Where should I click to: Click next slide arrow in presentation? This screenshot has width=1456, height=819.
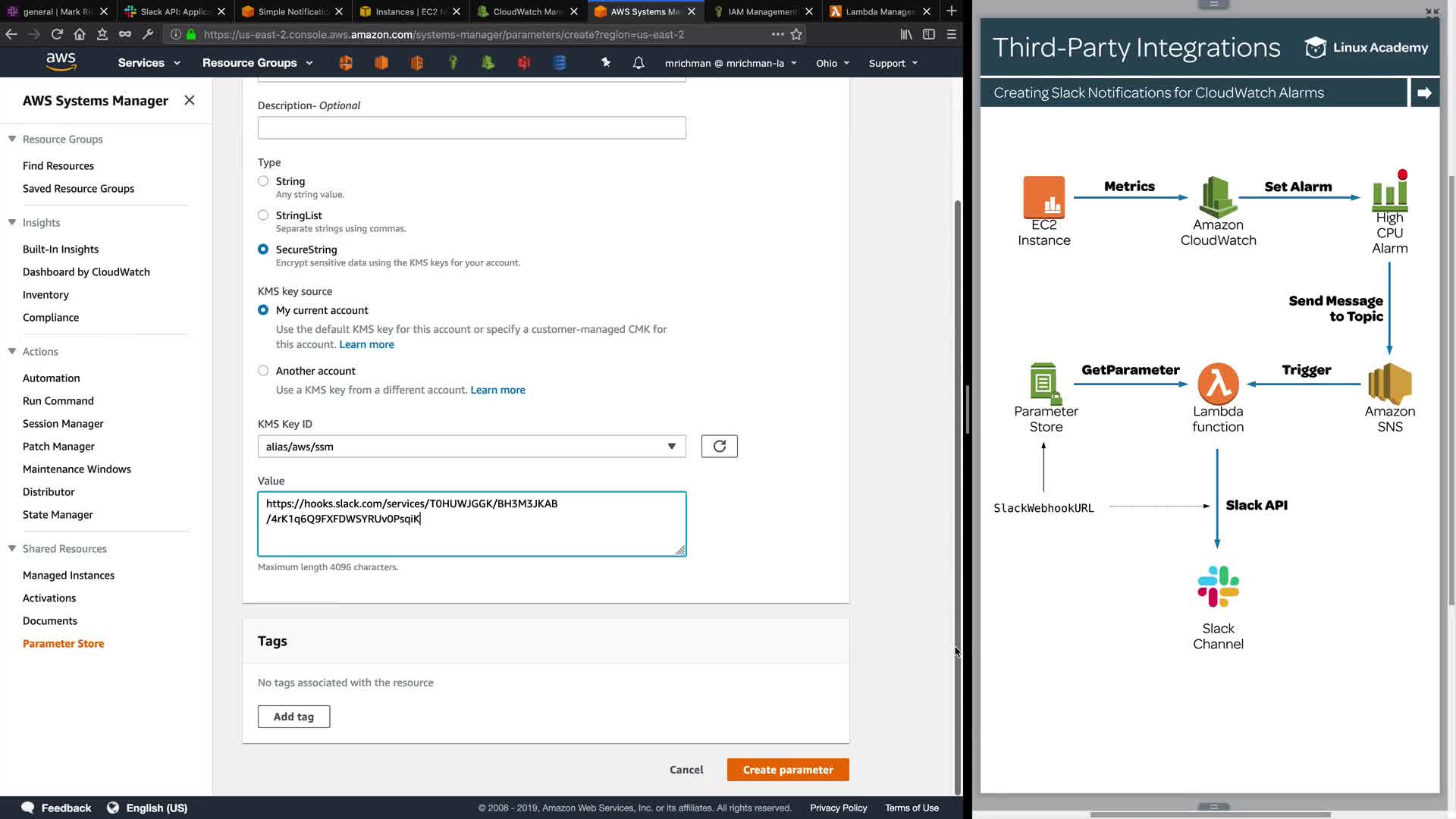(x=1424, y=93)
